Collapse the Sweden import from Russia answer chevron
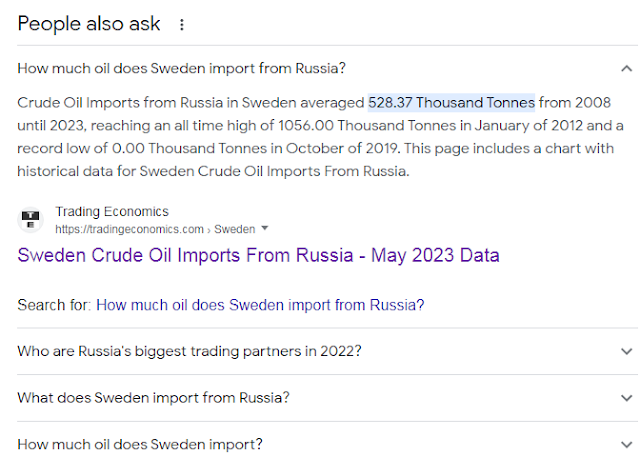 [627, 69]
